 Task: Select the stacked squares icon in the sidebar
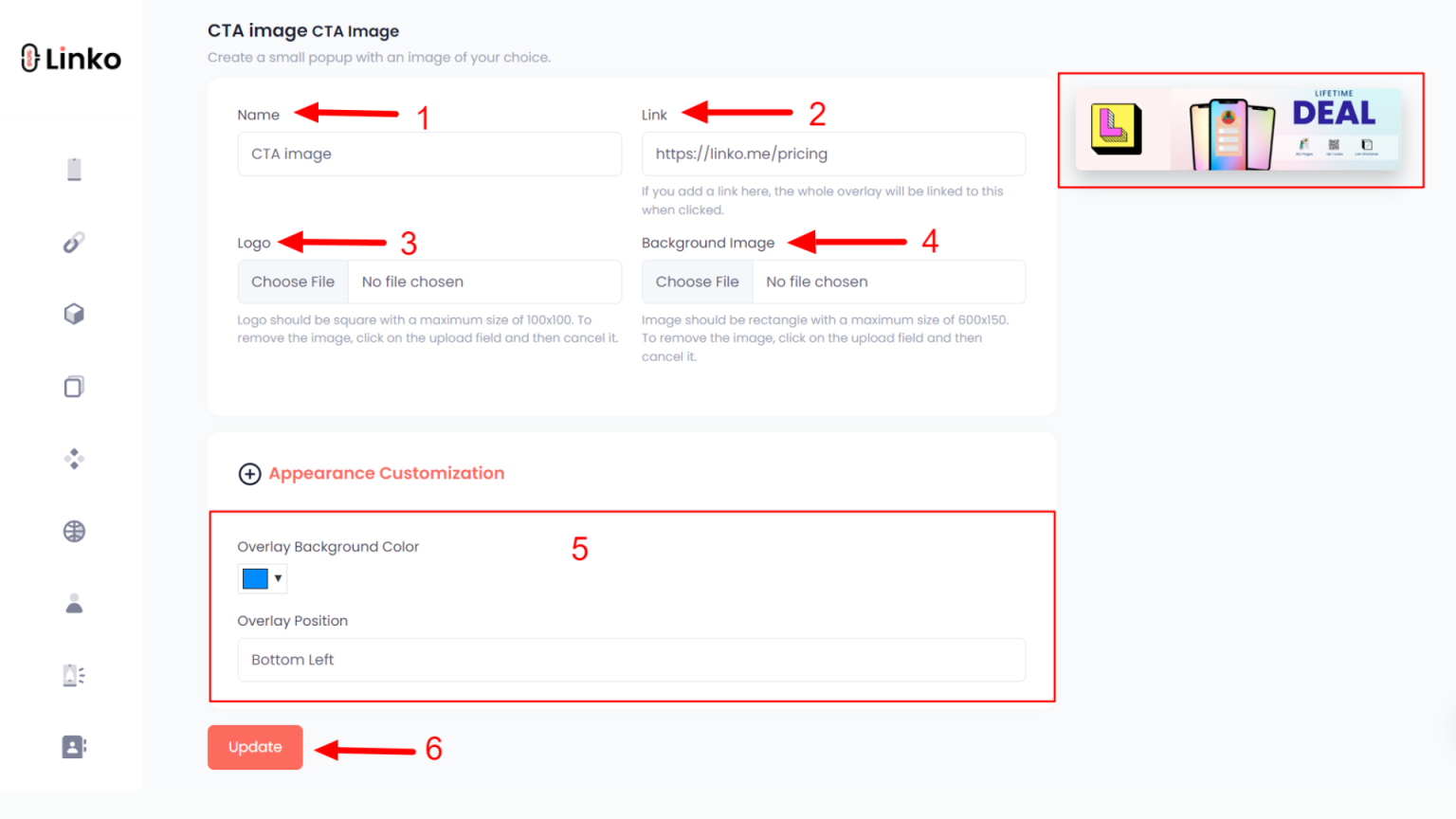[73, 386]
